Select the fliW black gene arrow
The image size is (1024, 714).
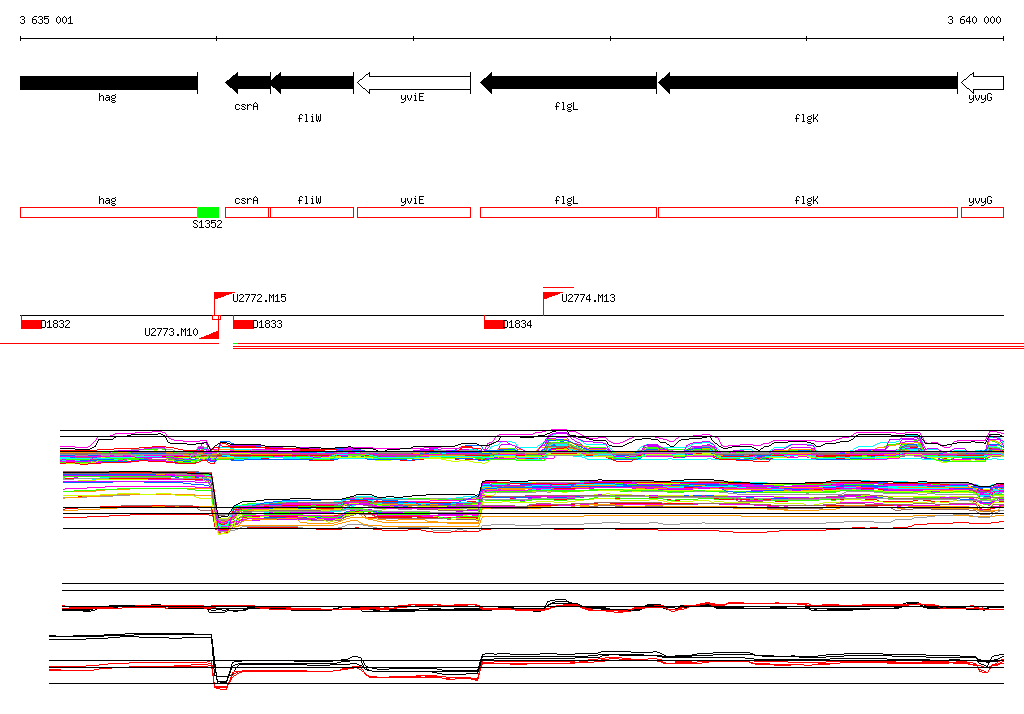coord(312,83)
